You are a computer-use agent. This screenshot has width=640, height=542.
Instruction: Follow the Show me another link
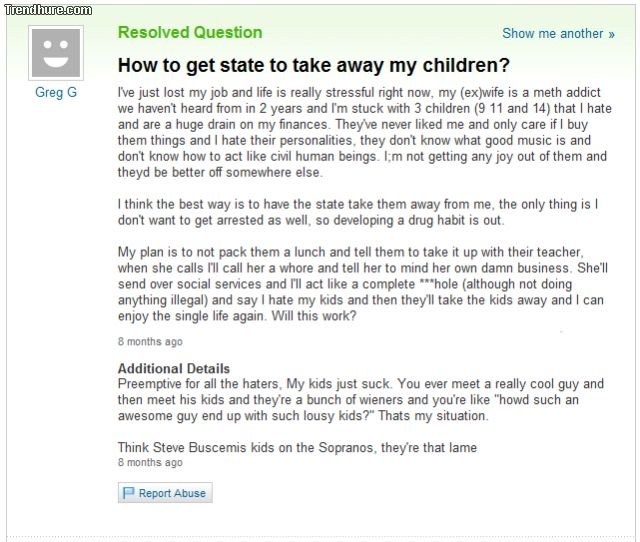[x=552, y=33]
